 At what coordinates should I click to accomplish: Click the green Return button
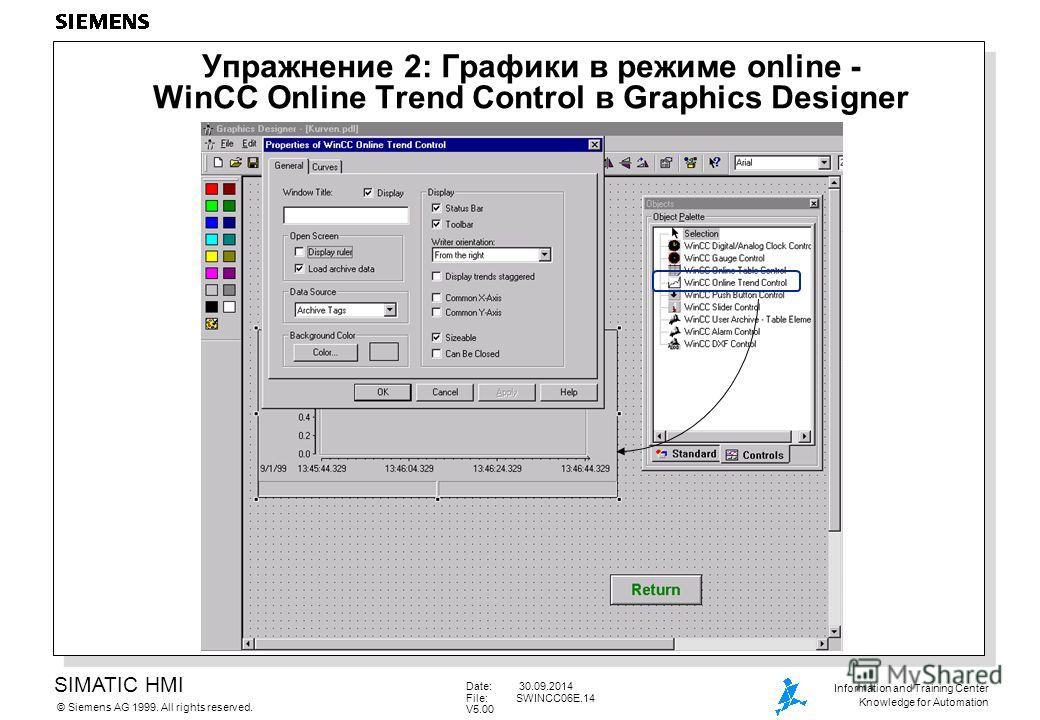click(655, 589)
